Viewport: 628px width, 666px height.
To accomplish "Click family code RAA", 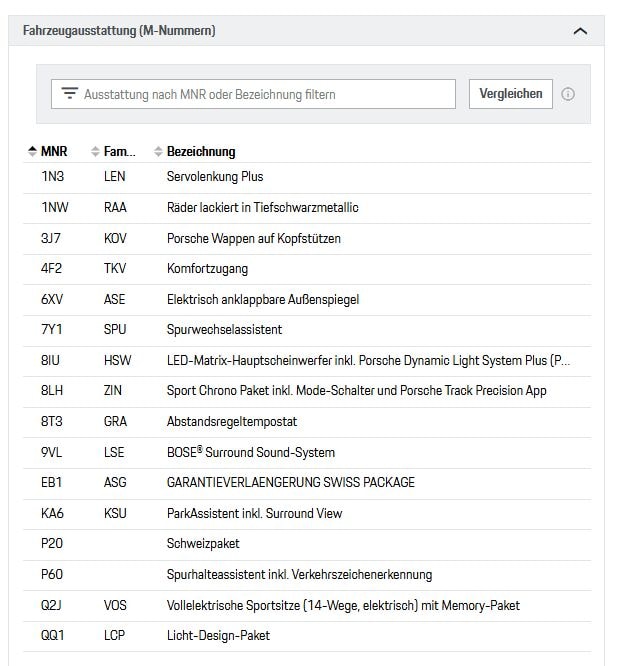I will (x=115, y=207).
